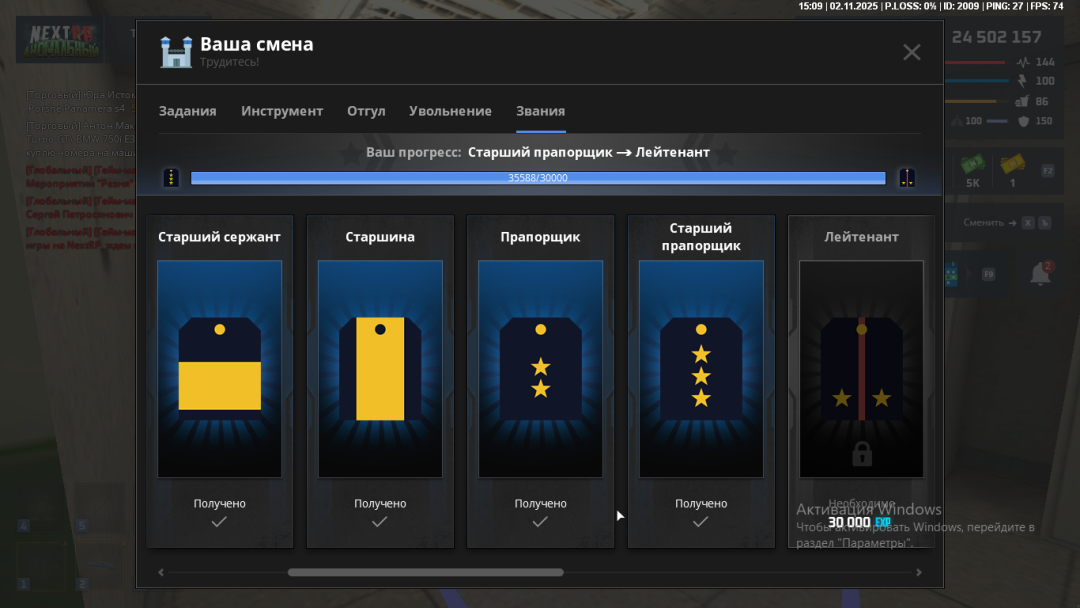Click the lock icon on Лейтенант card
1080x608 pixels.
(861, 452)
